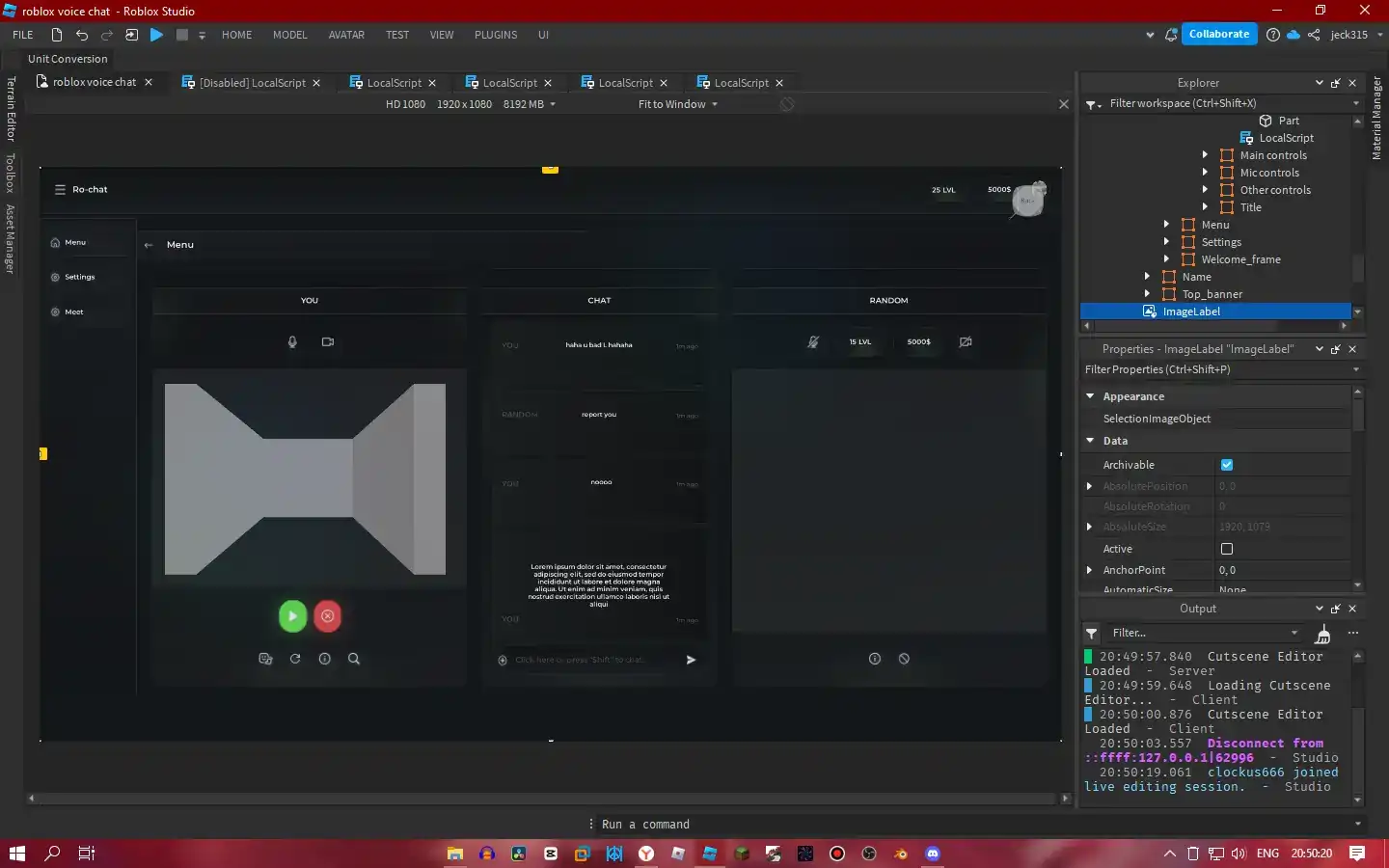Expand the Welcome_frame tree node
This screenshot has height=868, width=1389.
pos(1166,259)
